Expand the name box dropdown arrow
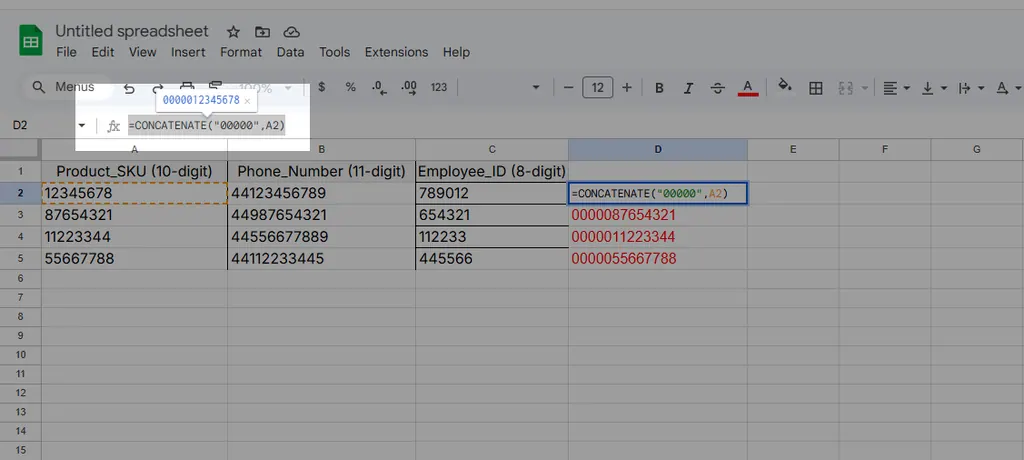 point(82,126)
